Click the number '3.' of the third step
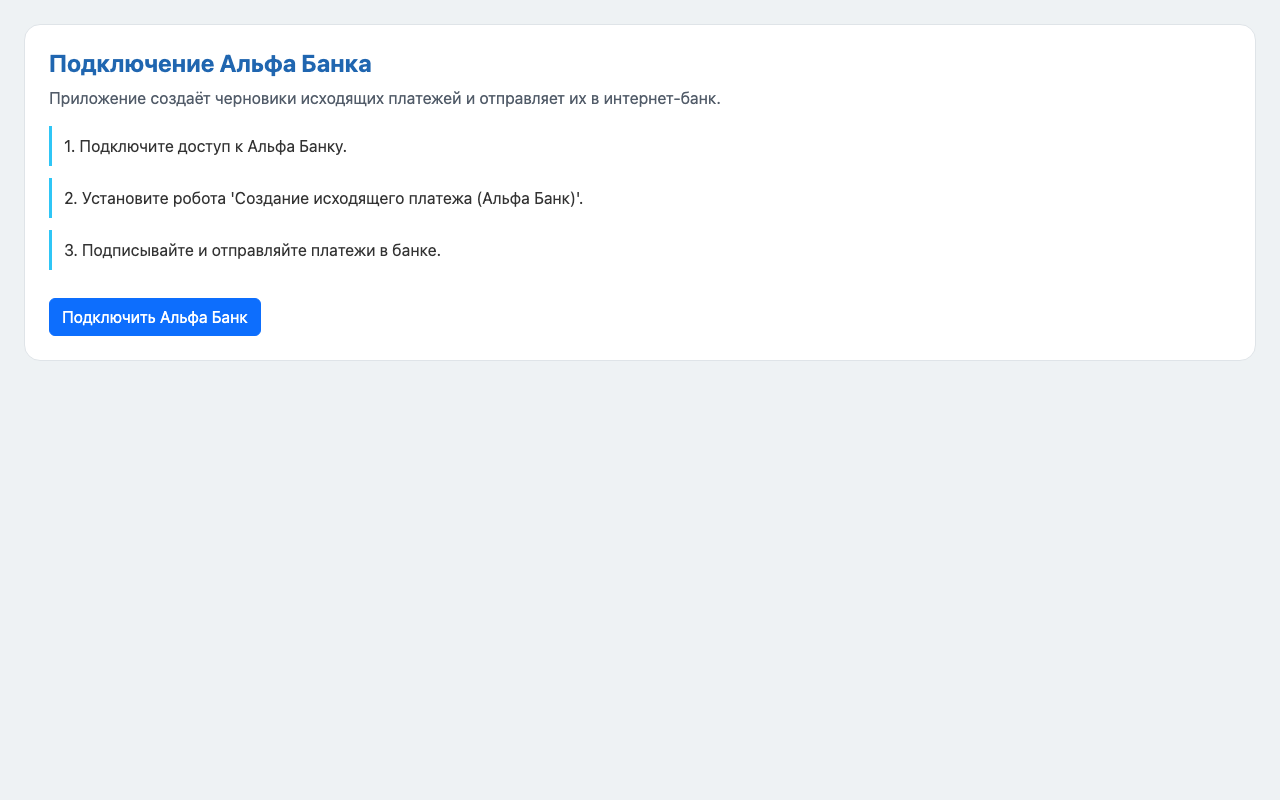This screenshot has height=800, width=1280. click(70, 250)
